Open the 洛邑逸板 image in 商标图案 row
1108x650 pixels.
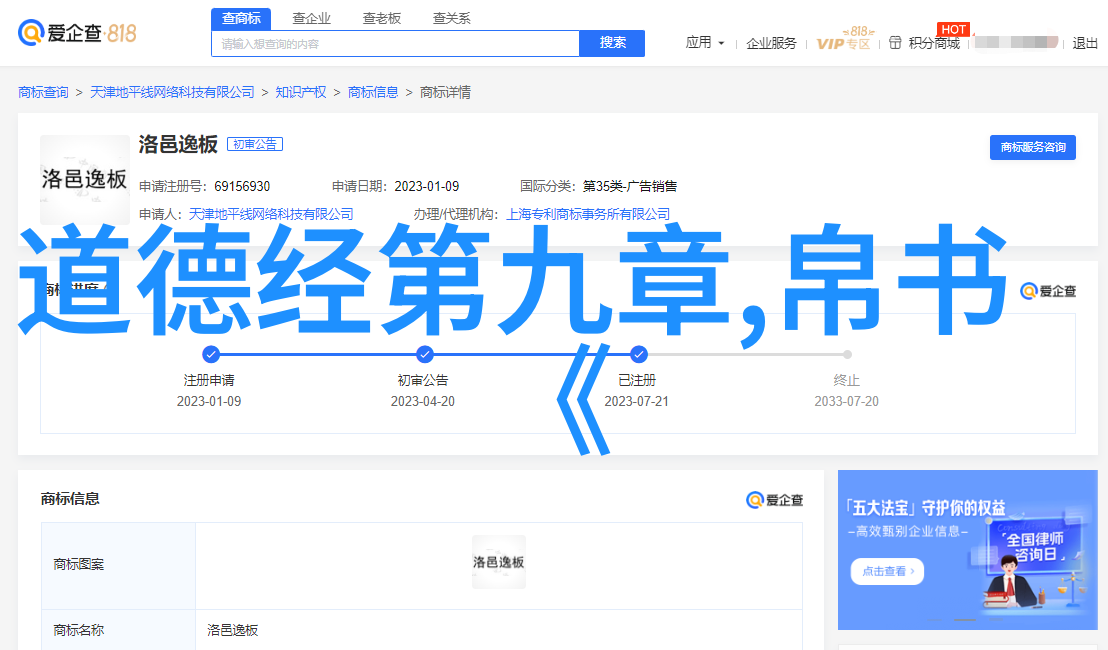point(499,562)
